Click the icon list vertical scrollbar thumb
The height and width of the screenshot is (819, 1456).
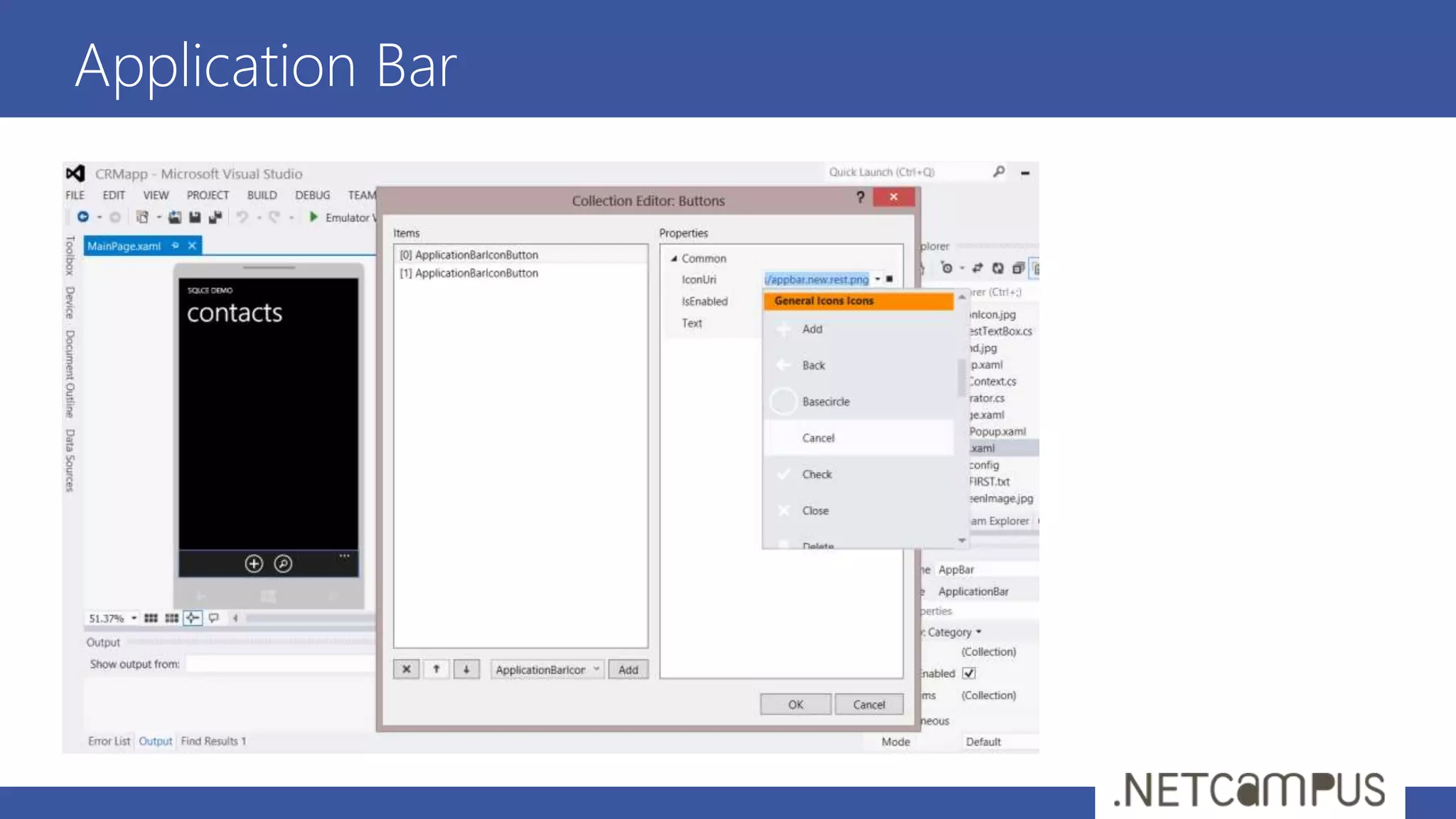[x=961, y=378]
